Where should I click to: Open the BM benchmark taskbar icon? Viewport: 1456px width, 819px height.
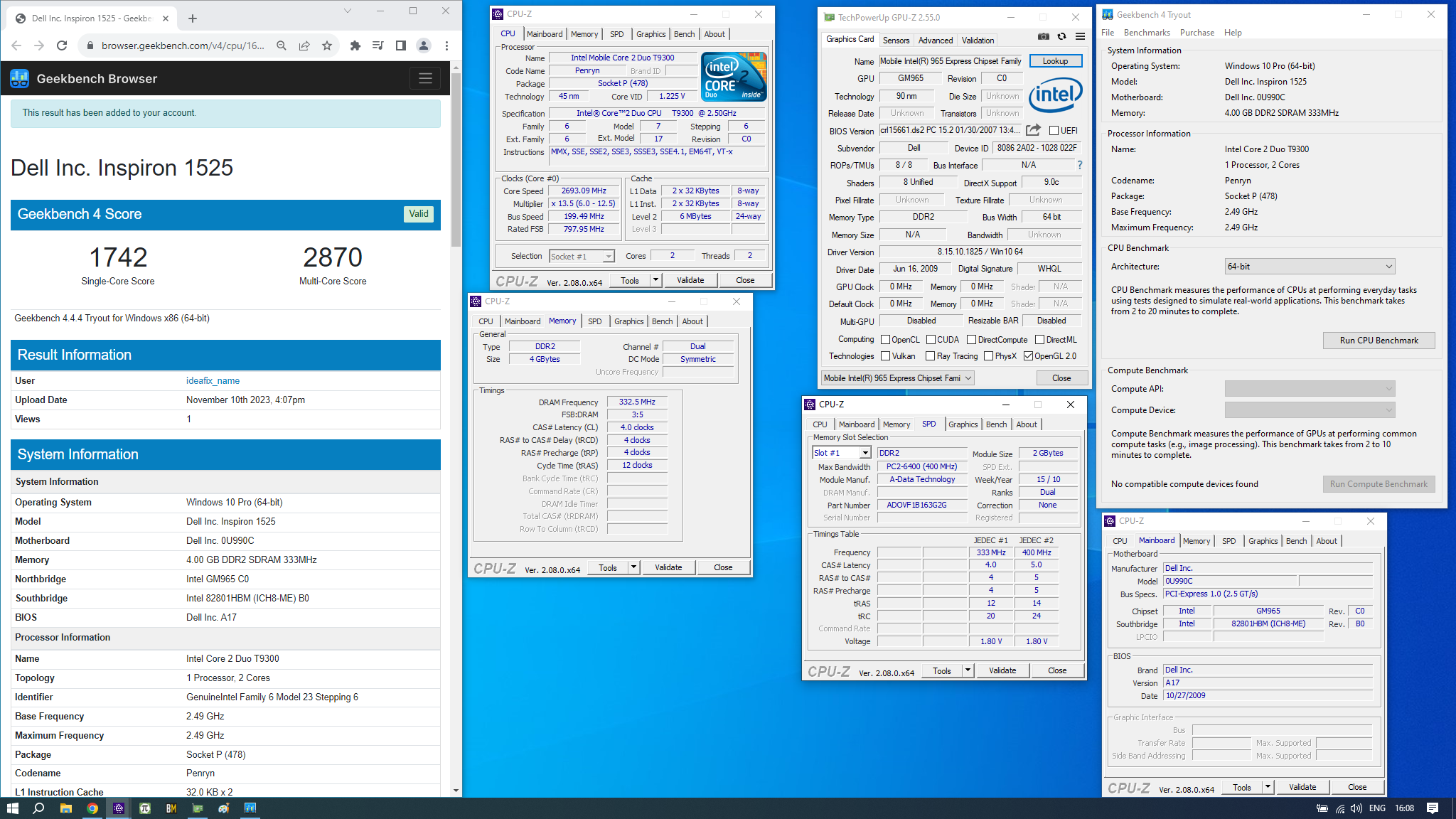[171, 808]
